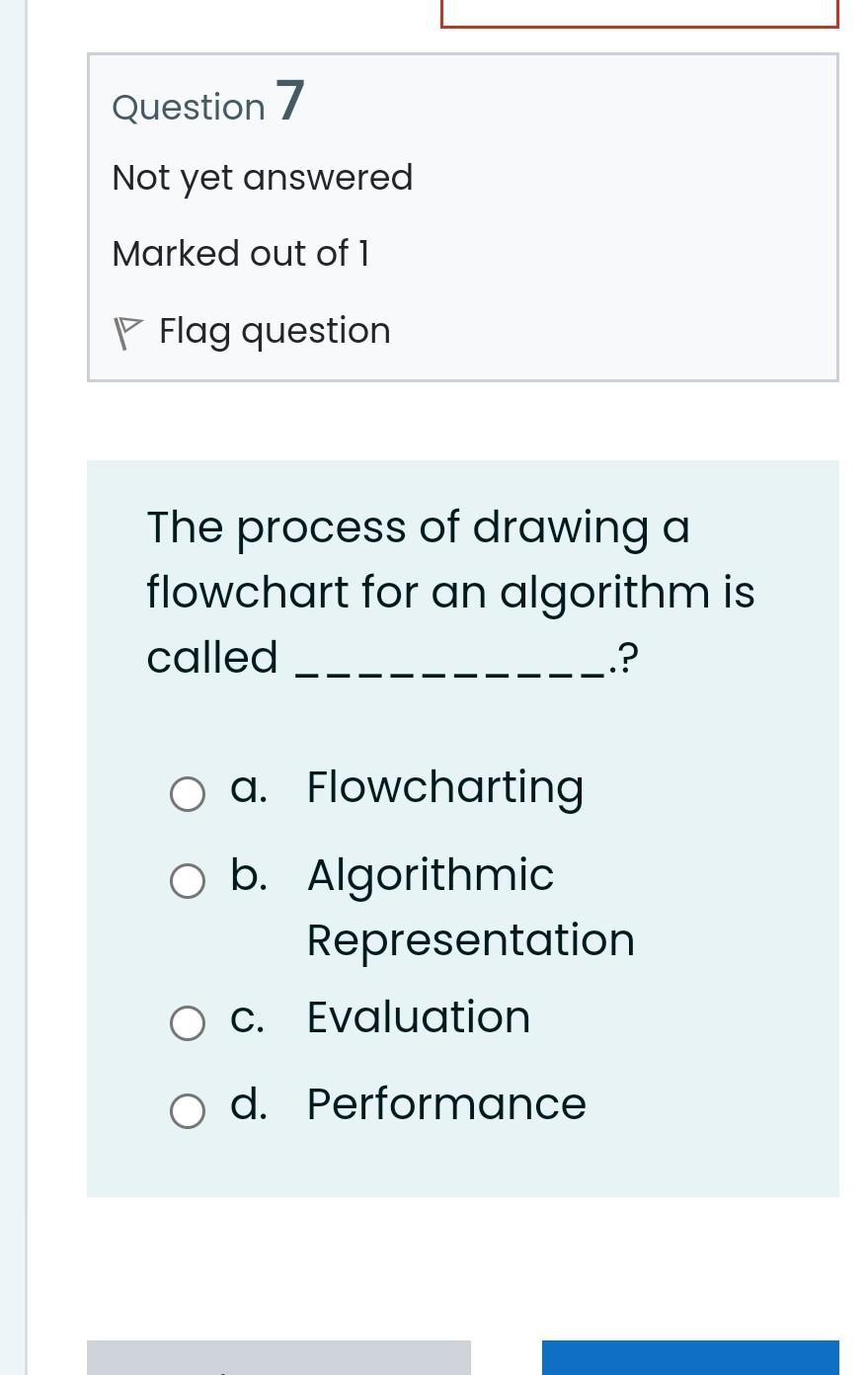Image resolution: width=868 pixels, height=1375 pixels.
Task: Click the option letter d. label
Action: [x=249, y=1104]
